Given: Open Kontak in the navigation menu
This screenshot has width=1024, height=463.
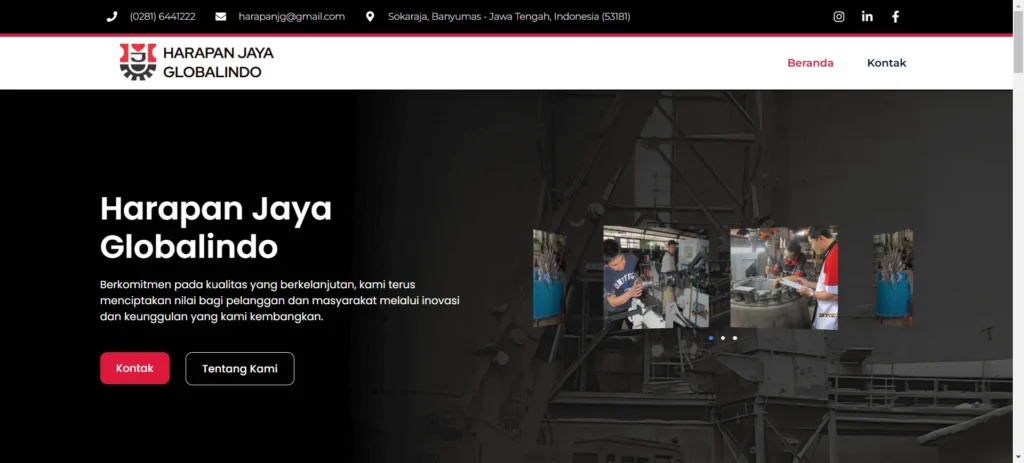Looking at the screenshot, I should [x=886, y=63].
